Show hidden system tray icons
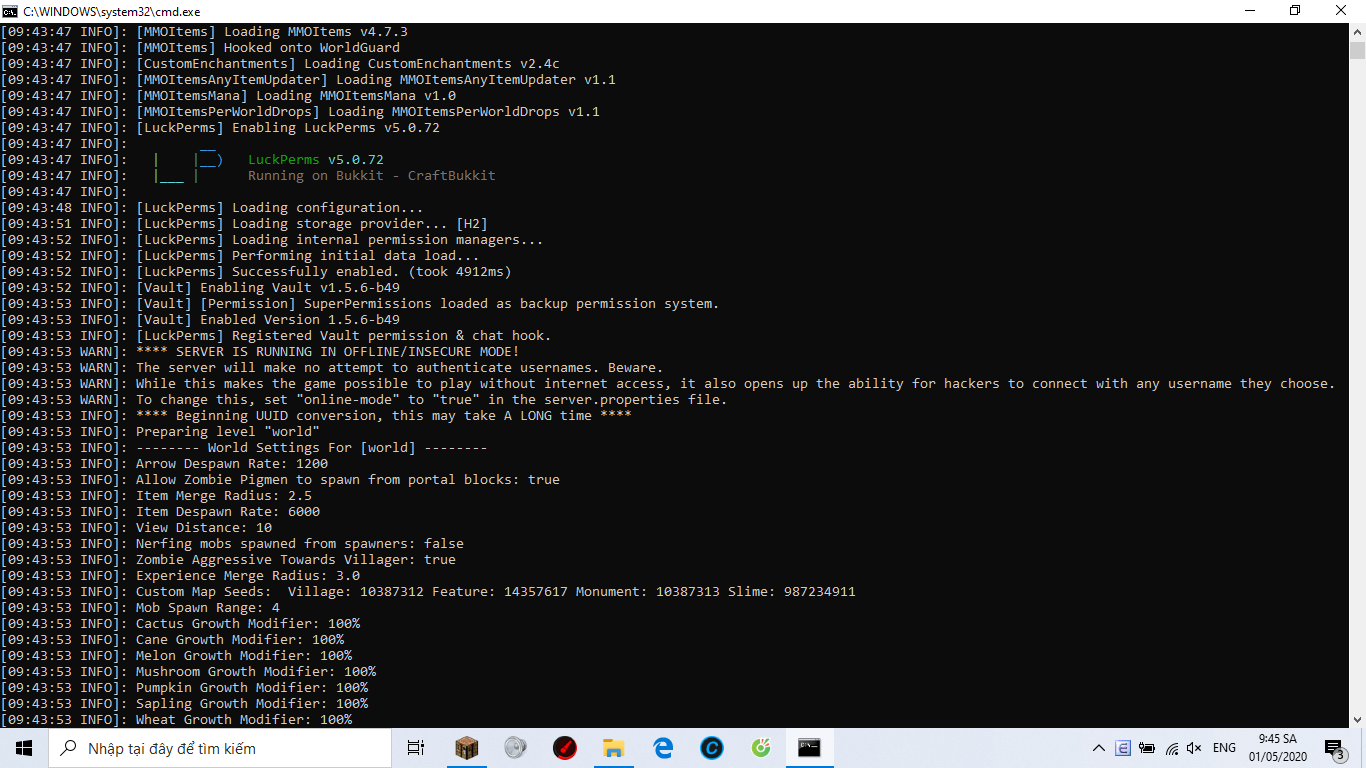The height and width of the screenshot is (768, 1366). pyautogui.click(x=1099, y=748)
